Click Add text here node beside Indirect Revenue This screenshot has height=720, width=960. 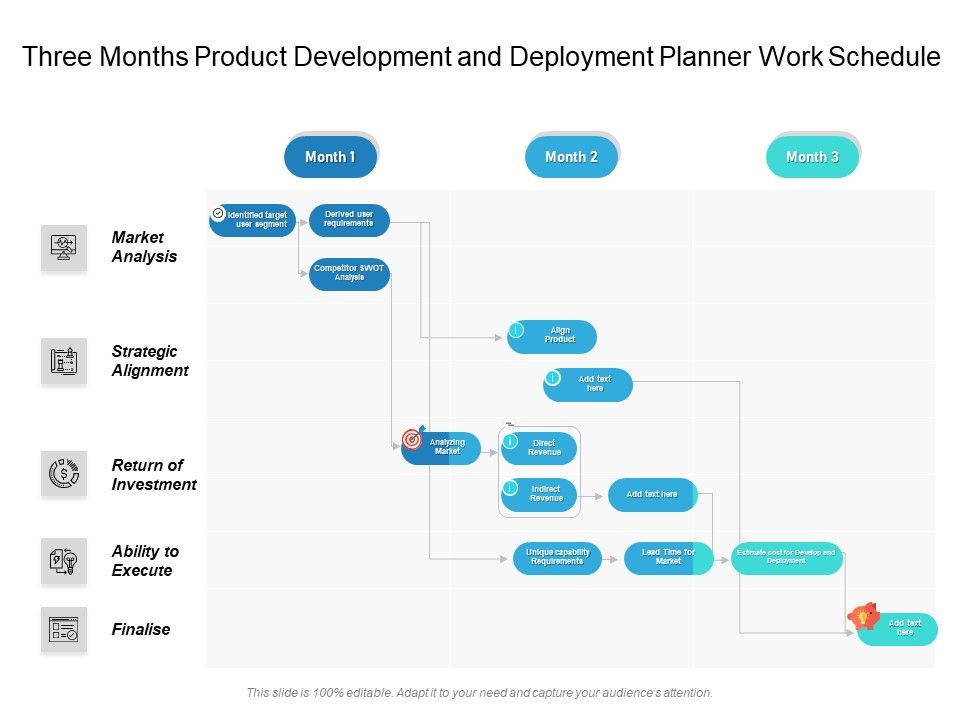653,495
